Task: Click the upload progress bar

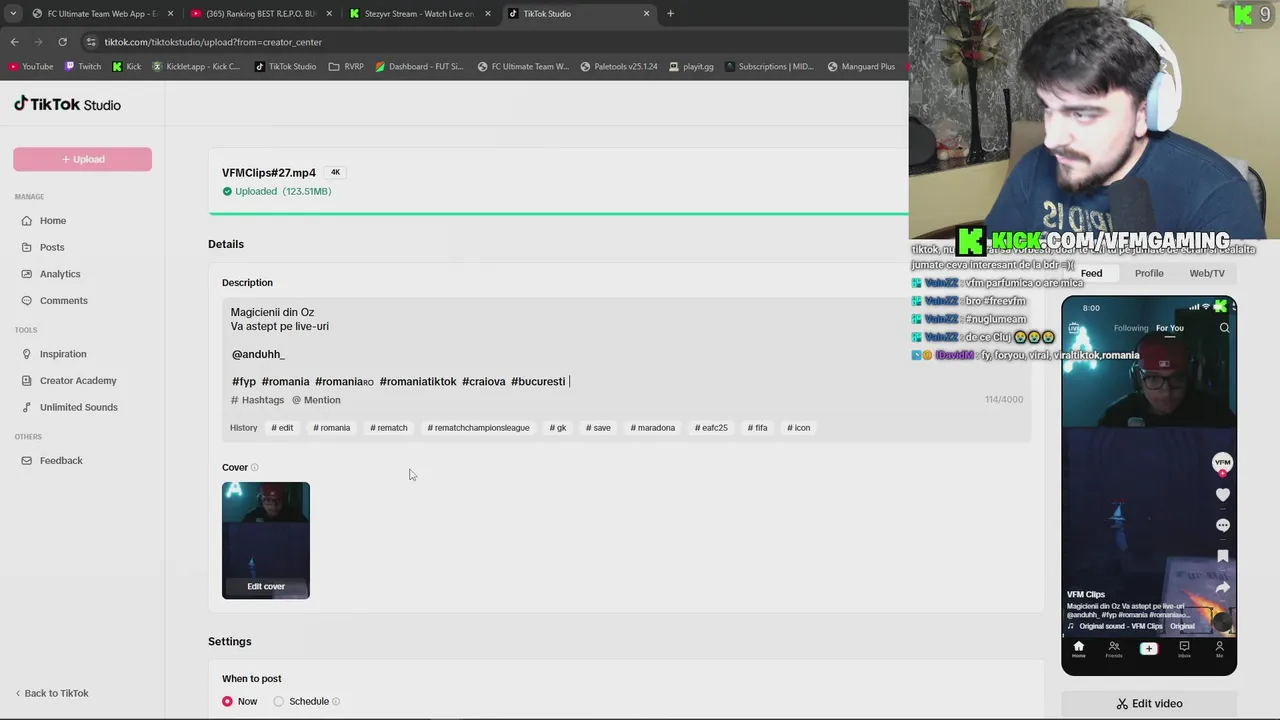Action: tap(558, 213)
